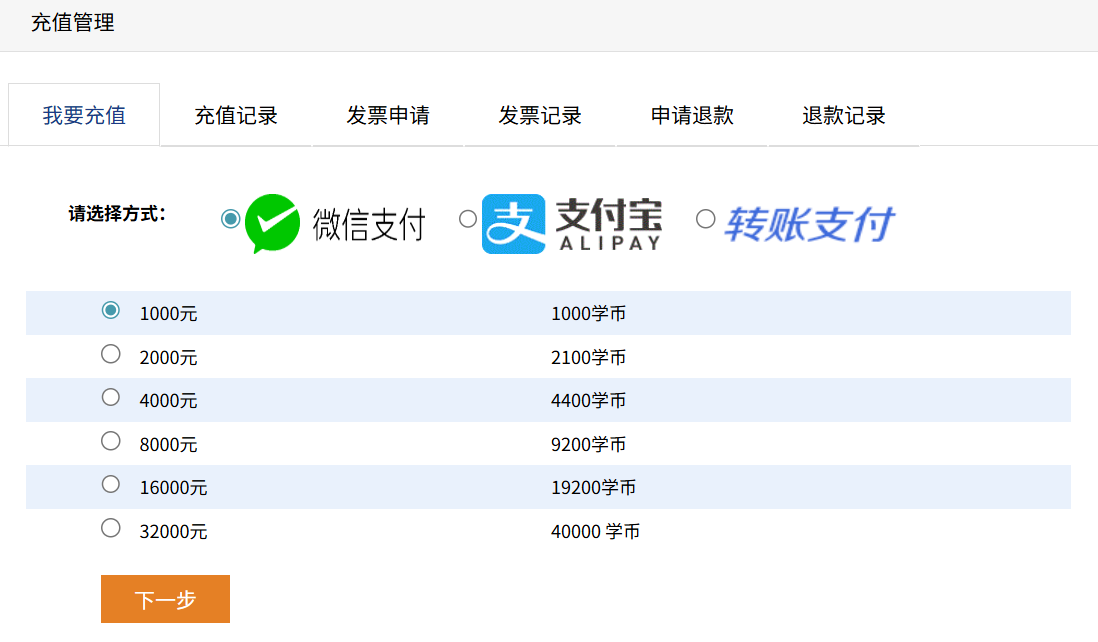Viewport: 1098px width, 642px height.
Task: Pick the 4000元 recharge radio button
Action: [x=111, y=398]
